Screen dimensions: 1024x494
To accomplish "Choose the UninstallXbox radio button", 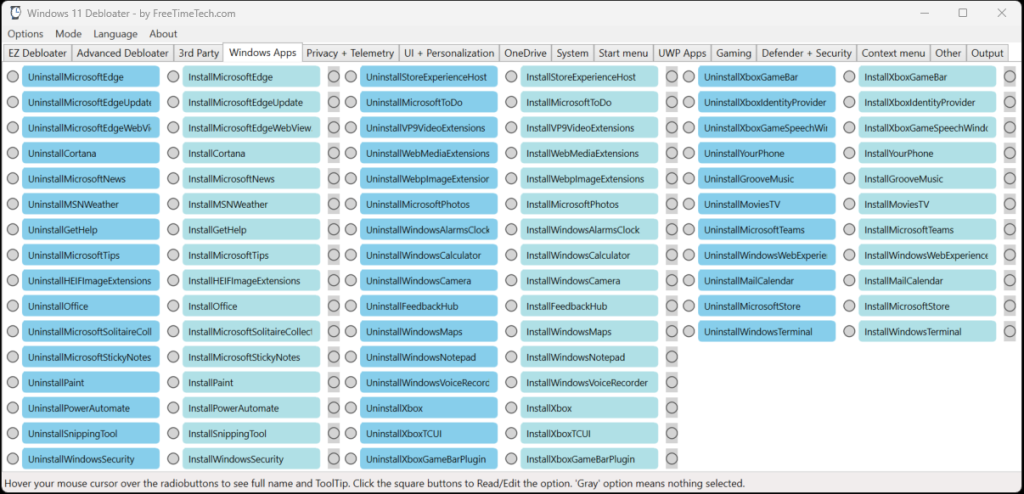I will (351, 408).
